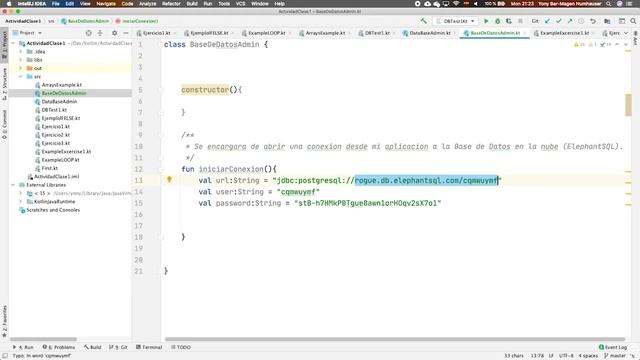Open the VCS menu
Image resolution: width=640 pixels, height=360 pixels.
click(240, 4)
